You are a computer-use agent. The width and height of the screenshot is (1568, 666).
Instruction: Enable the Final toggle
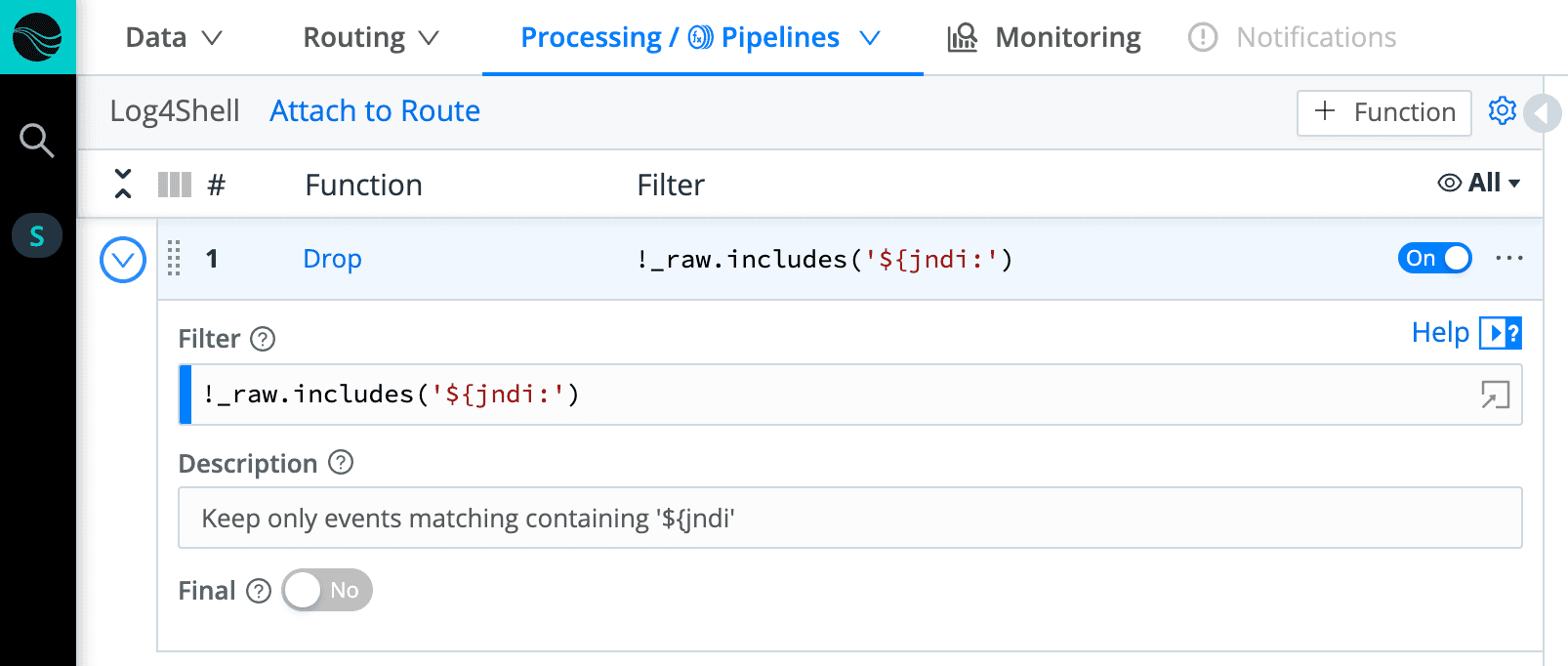point(327,590)
